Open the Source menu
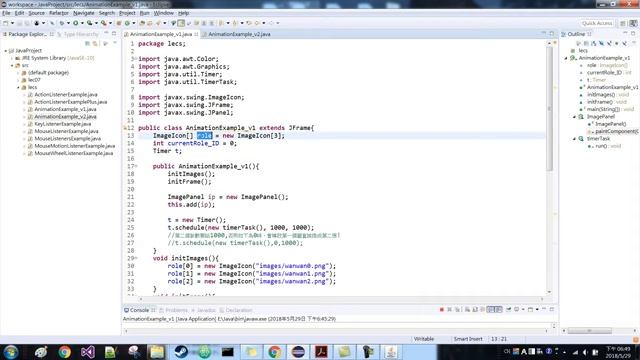640x360 pixels. 36,13
